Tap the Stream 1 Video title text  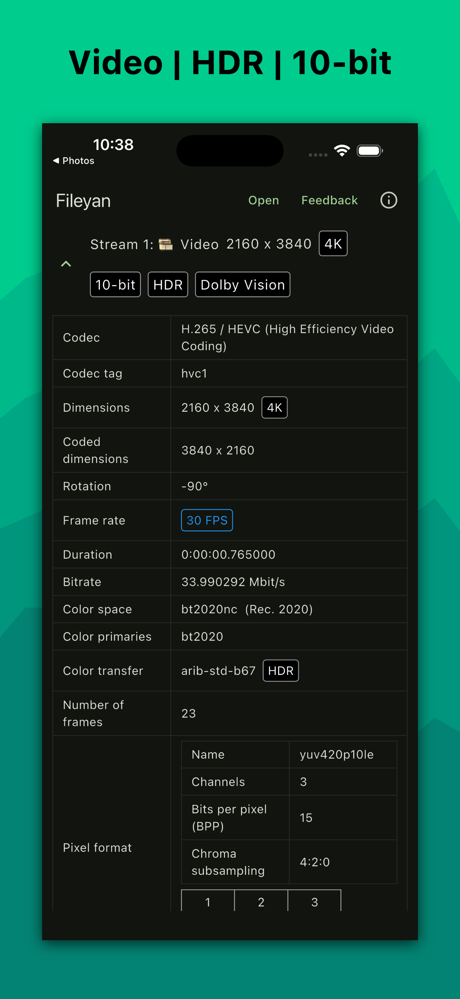201,244
